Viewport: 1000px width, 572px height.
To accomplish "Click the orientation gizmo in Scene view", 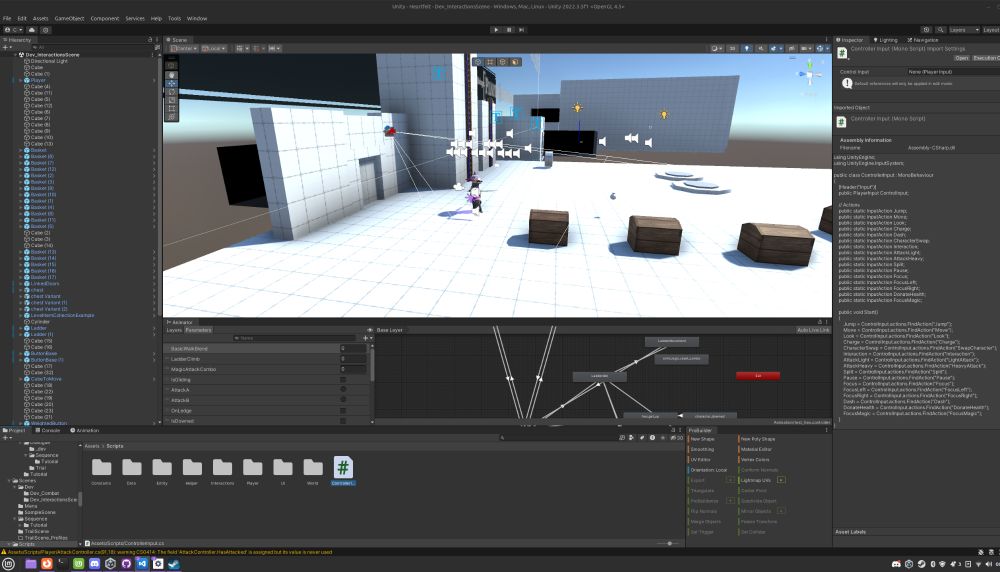I will pyautogui.click(x=809, y=75).
